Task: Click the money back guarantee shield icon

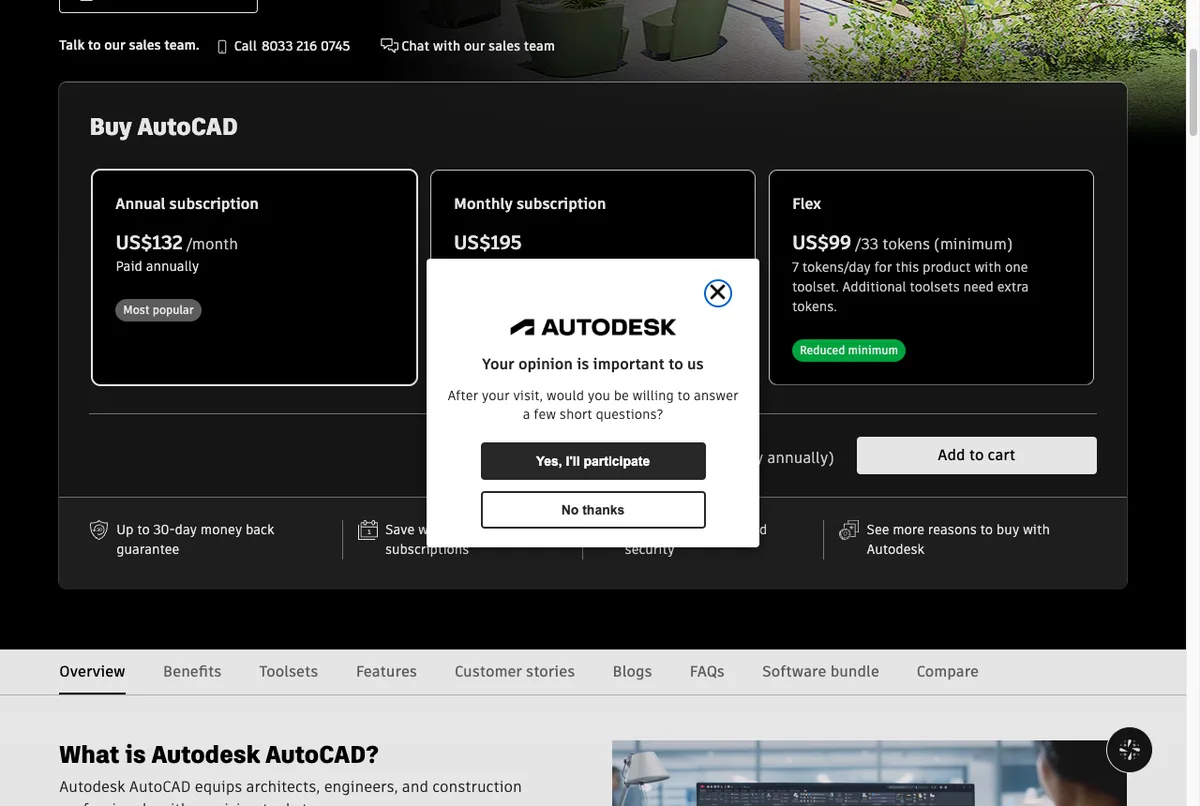Action: click(x=99, y=530)
